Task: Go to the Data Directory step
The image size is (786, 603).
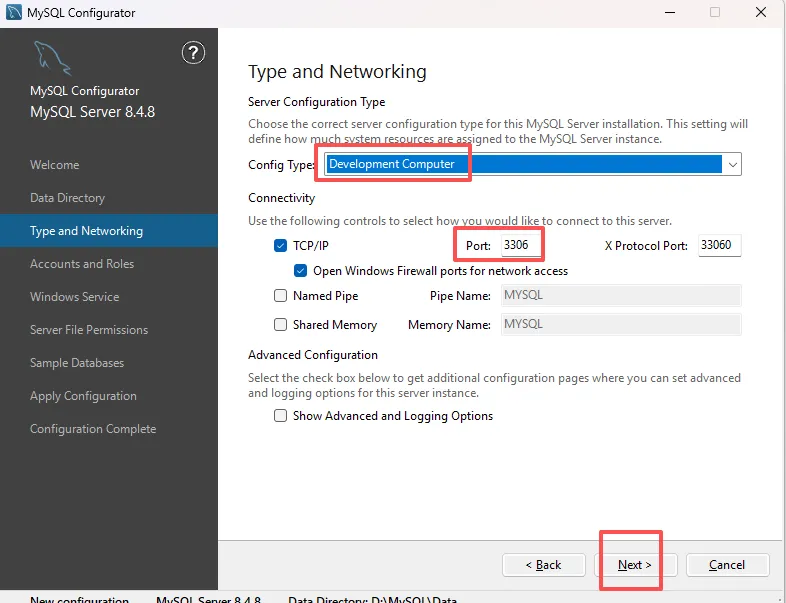Action: (x=67, y=198)
